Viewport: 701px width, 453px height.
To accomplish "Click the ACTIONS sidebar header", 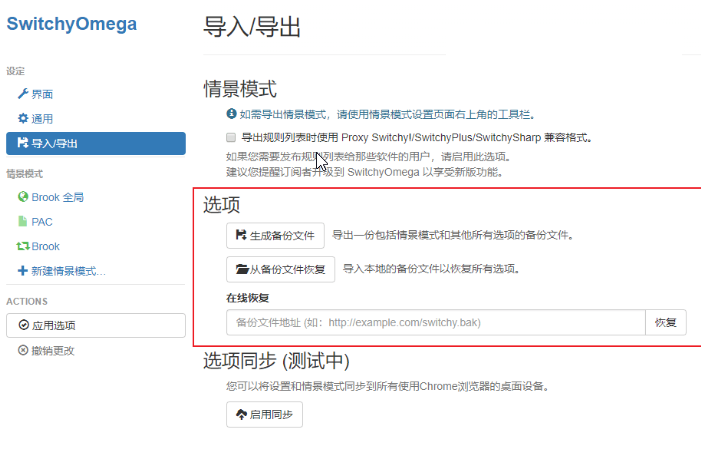I will (x=27, y=301).
